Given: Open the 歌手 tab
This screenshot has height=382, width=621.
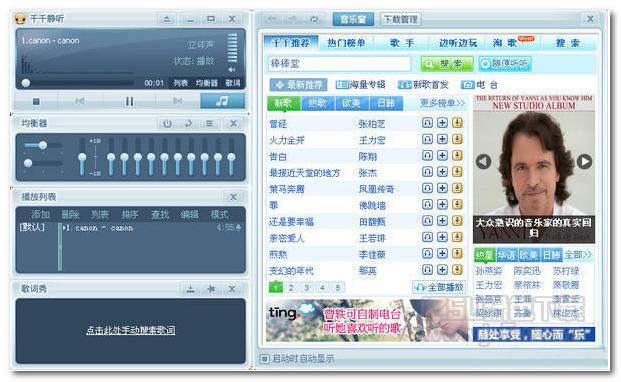Looking at the screenshot, I should click(x=402, y=43).
